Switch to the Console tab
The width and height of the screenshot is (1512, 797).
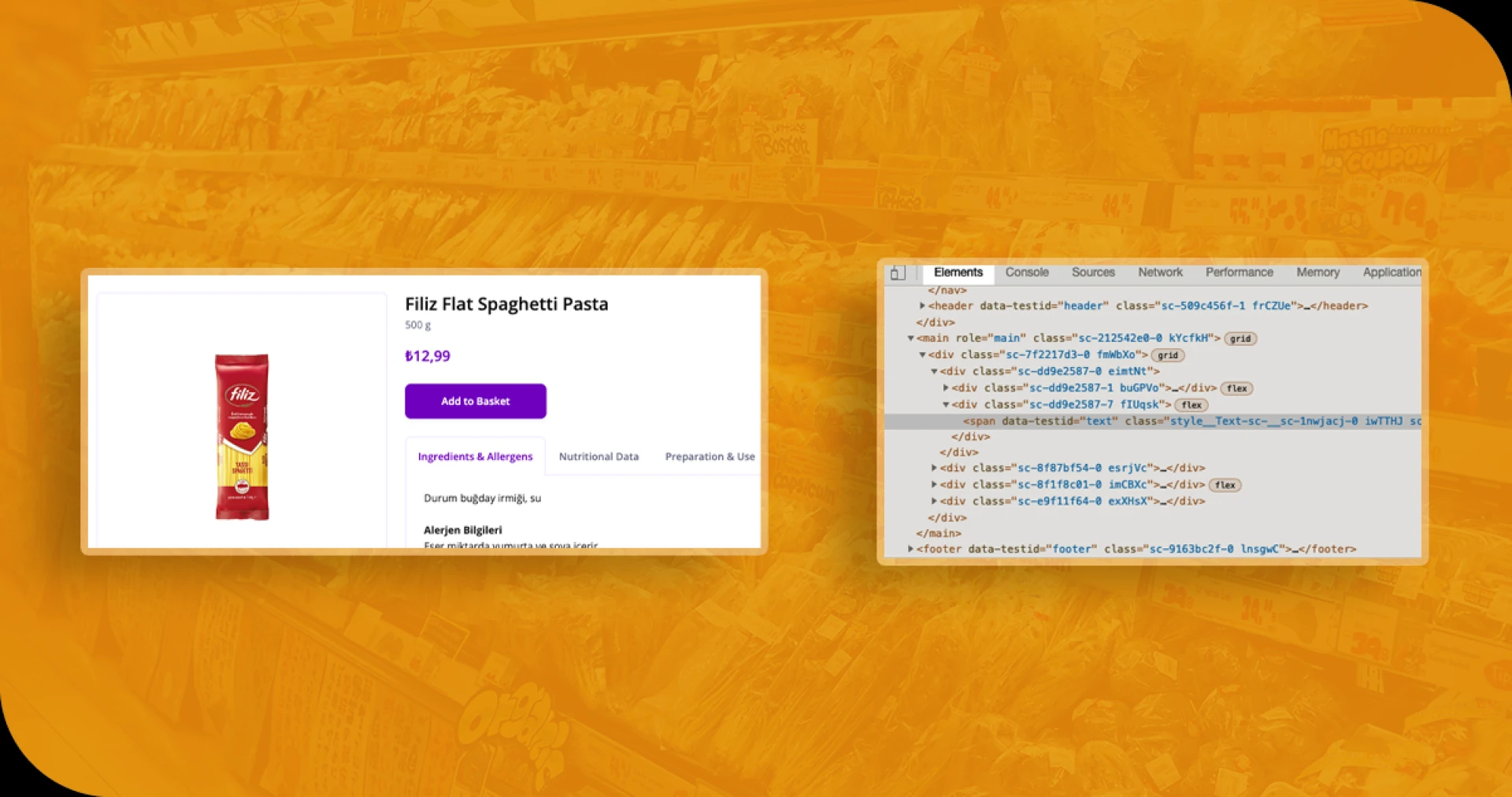(x=1026, y=272)
